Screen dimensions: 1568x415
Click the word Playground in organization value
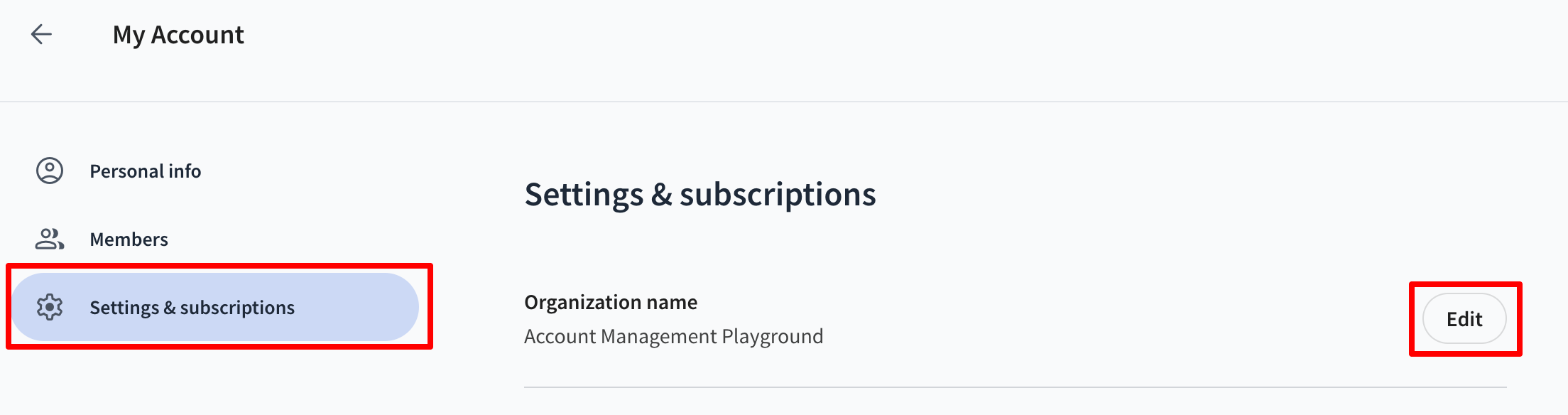(x=773, y=336)
